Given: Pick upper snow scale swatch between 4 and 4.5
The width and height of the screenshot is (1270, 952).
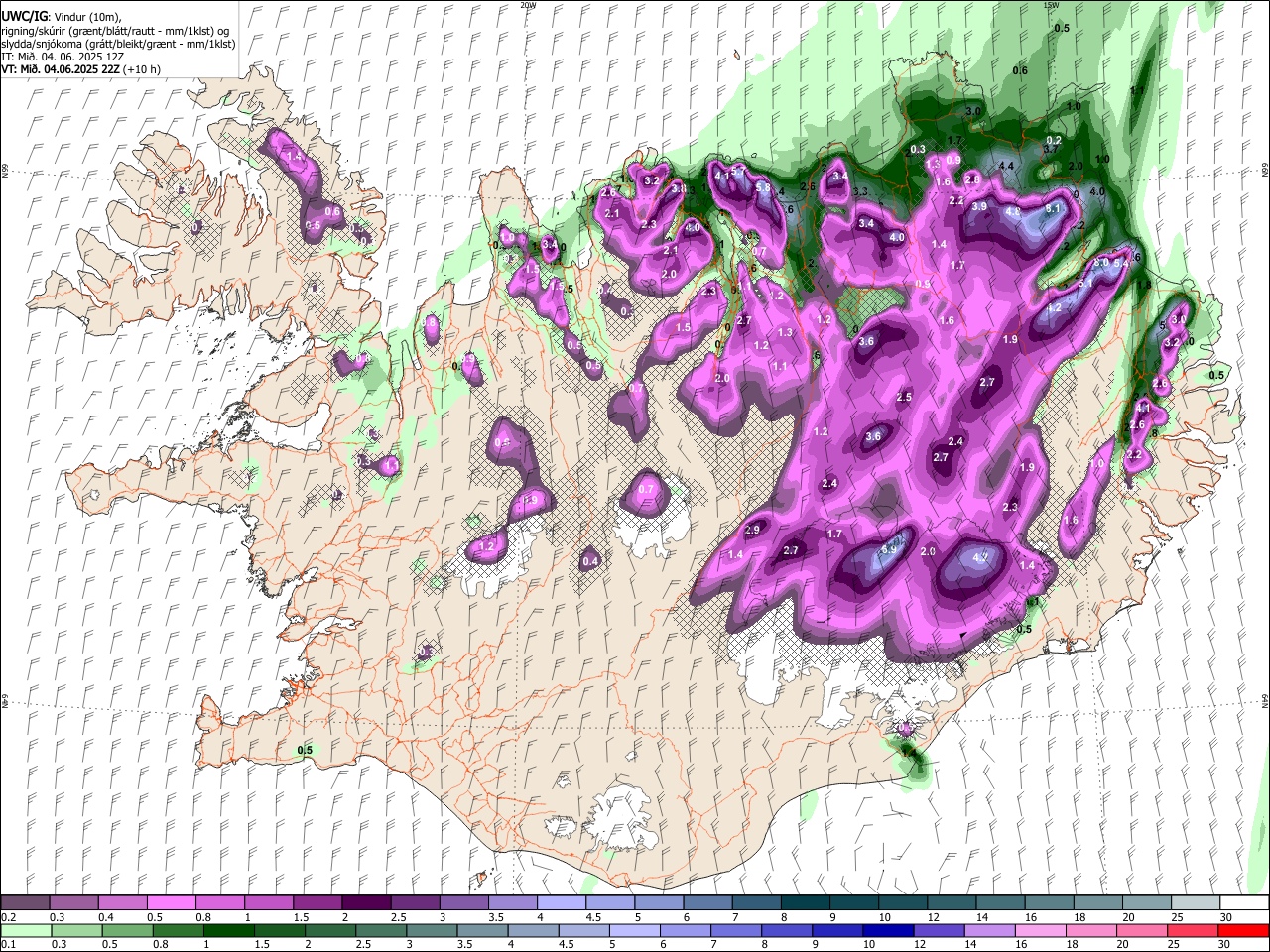Looking at the screenshot, I should click(x=561, y=902).
